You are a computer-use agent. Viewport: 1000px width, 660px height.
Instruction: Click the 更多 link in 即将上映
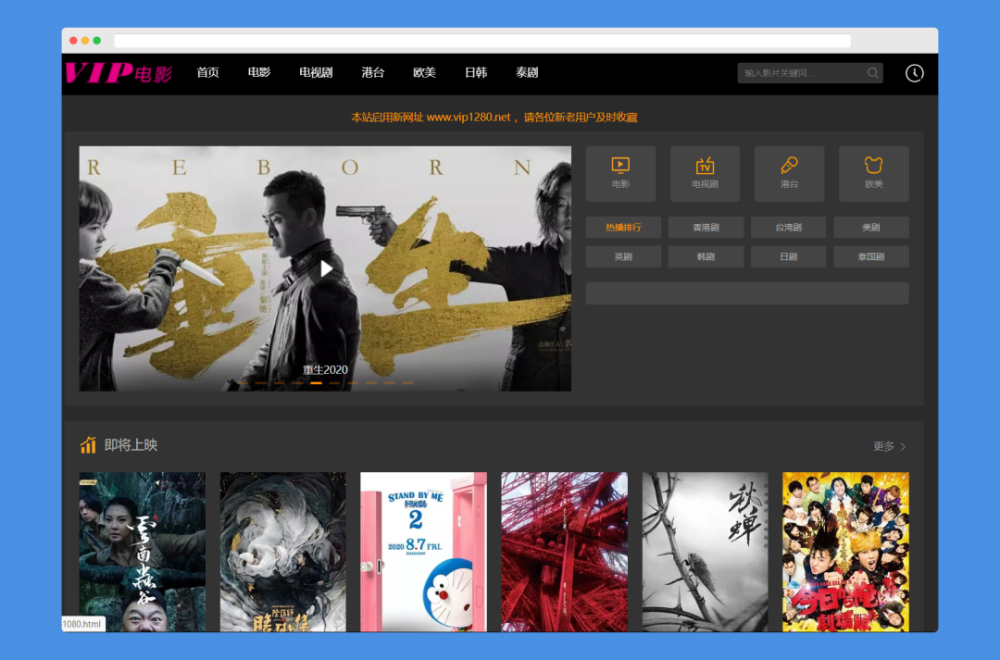(x=883, y=446)
